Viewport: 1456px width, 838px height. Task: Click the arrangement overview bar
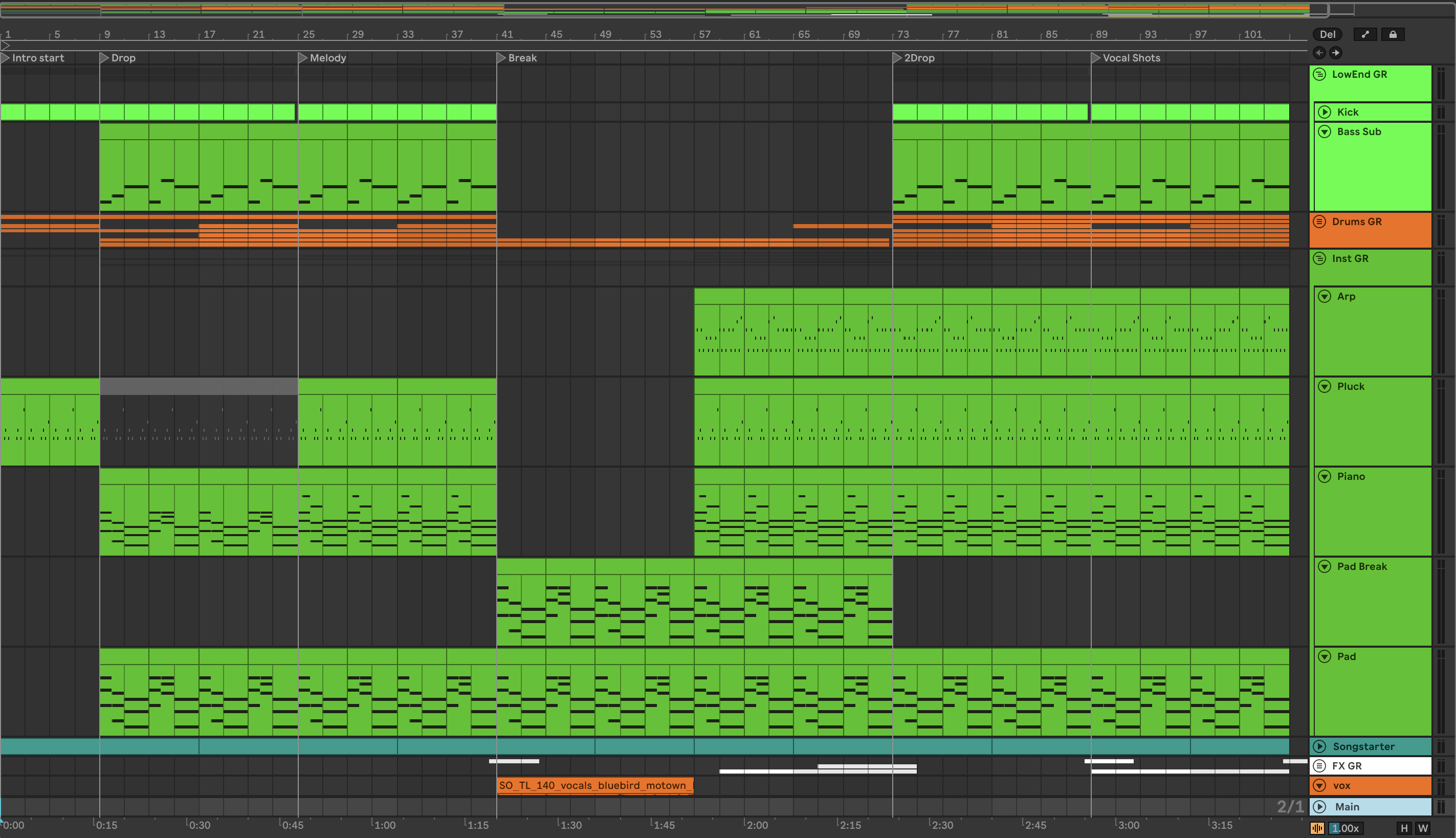(x=664, y=10)
